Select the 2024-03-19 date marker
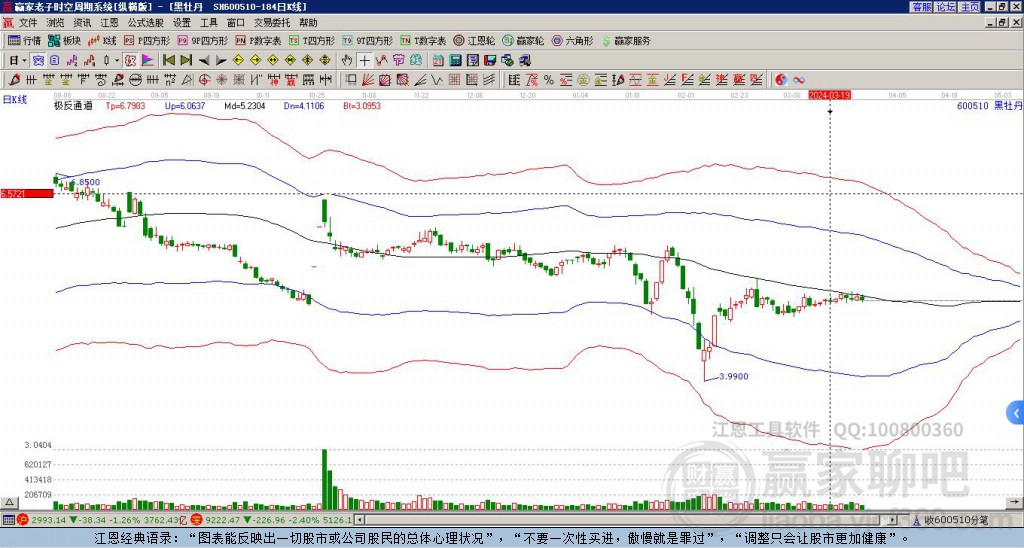 pos(830,95)
